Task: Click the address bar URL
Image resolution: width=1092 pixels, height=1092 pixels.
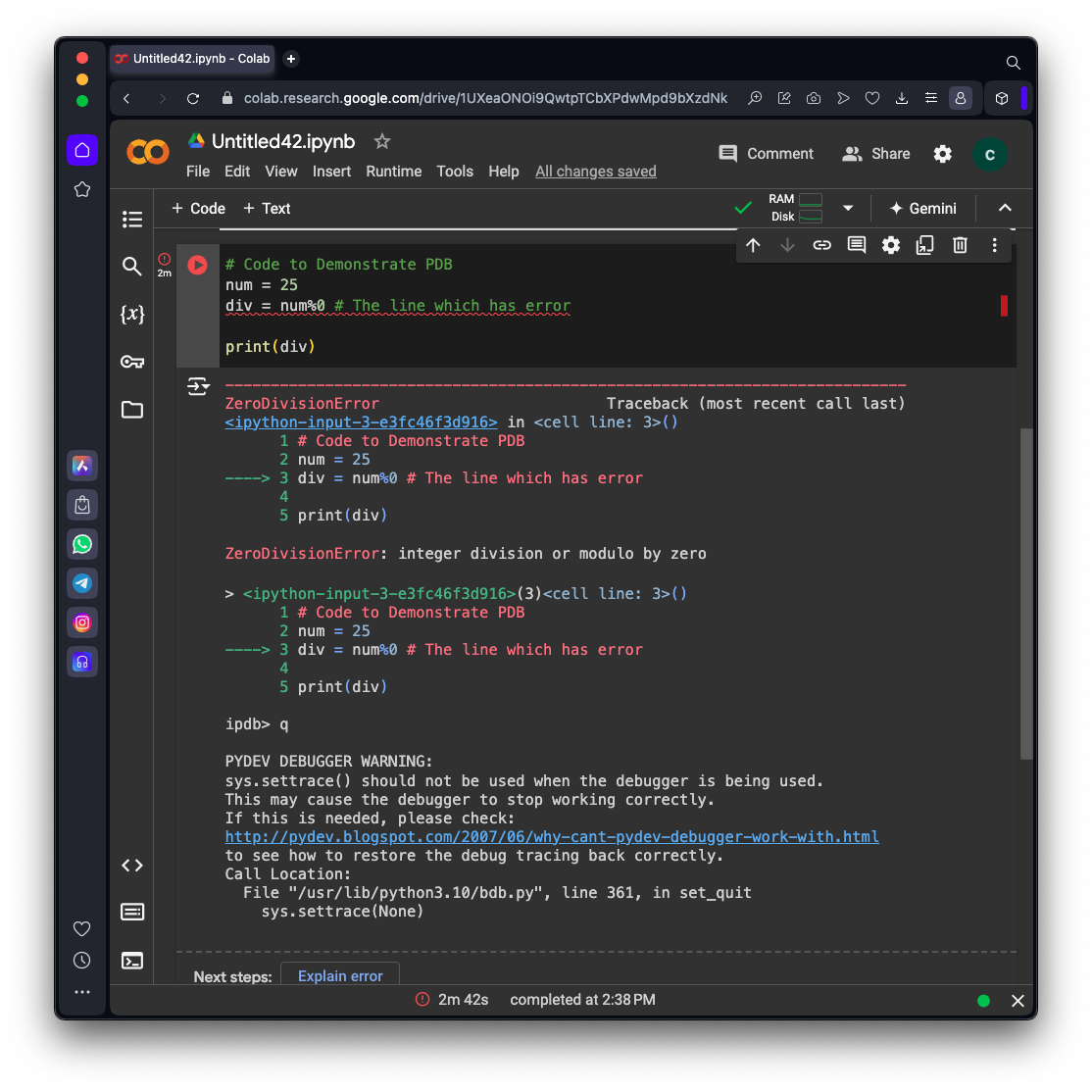Action: 484,98
